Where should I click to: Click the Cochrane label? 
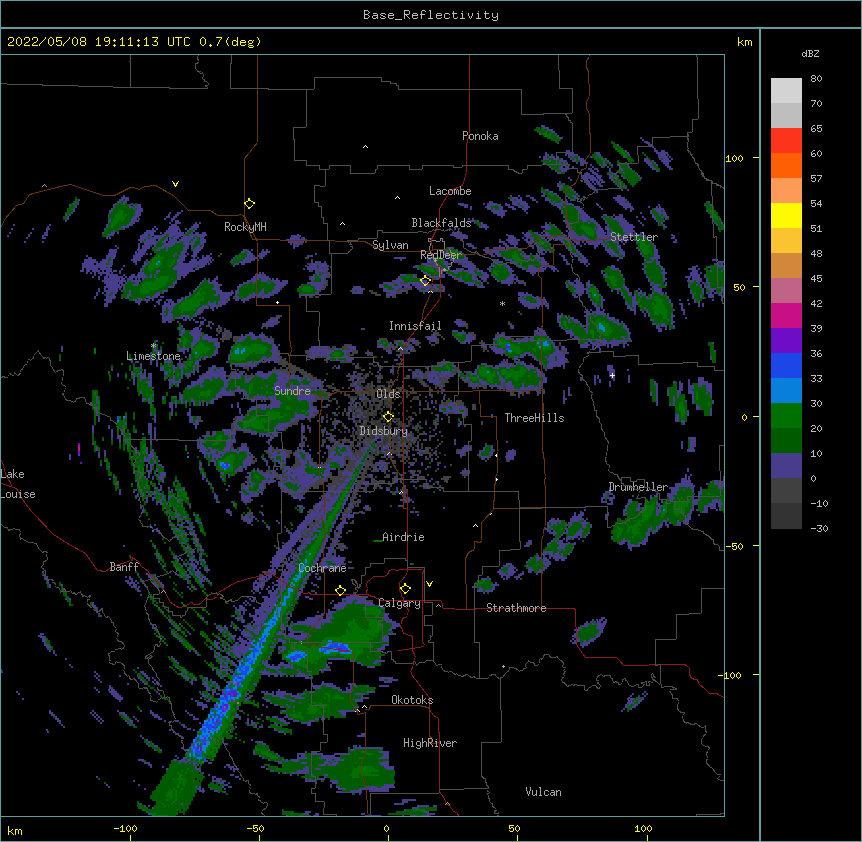coord(322,568)
